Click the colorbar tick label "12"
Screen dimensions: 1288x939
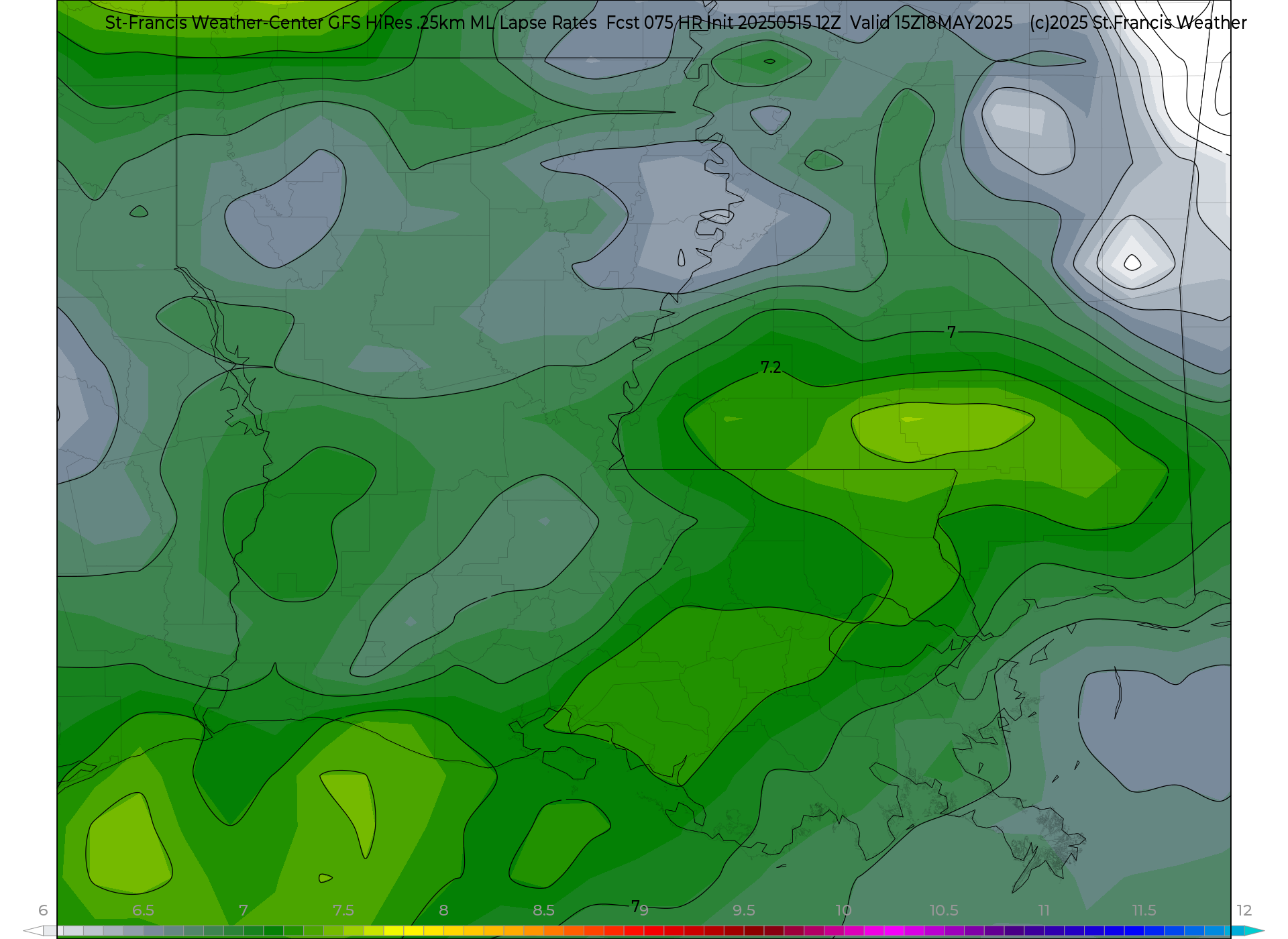coord(1244,910)
